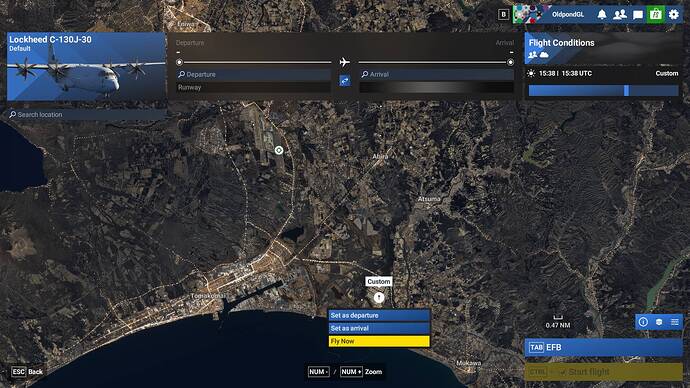Open the green Marketplace bag icon
Viewport: 690px width, 388px height.
(x=656, y=15)
